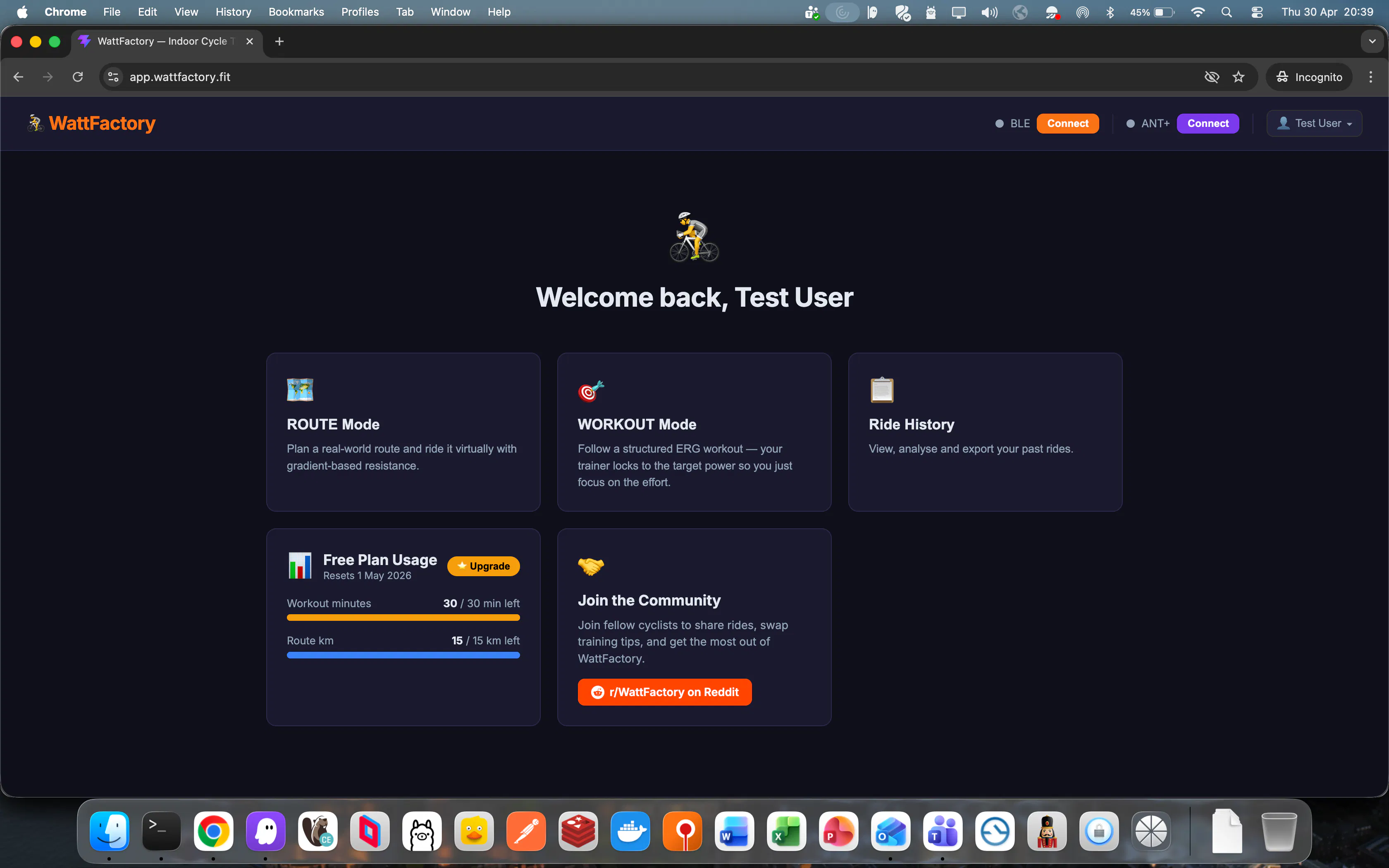Click the volume icon in the menu bar
Viewport: 1389px width, 868px height.
(989, 12)
